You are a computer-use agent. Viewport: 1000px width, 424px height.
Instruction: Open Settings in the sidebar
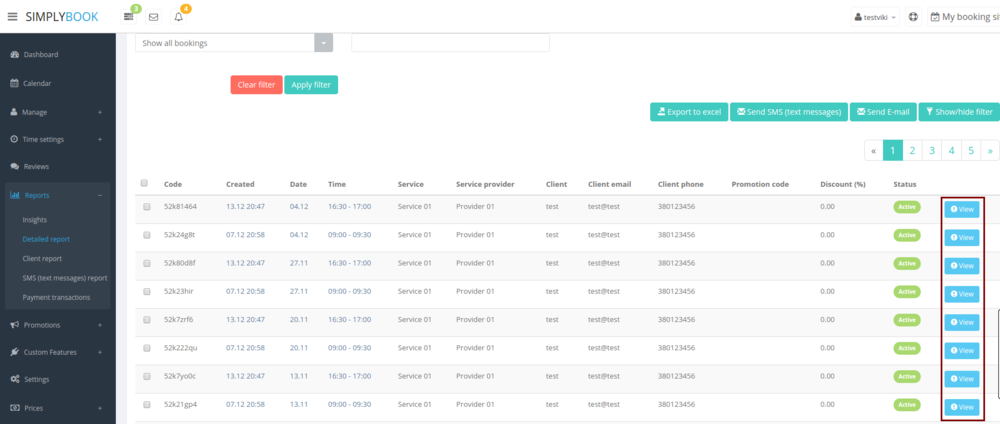coord(37,379)
